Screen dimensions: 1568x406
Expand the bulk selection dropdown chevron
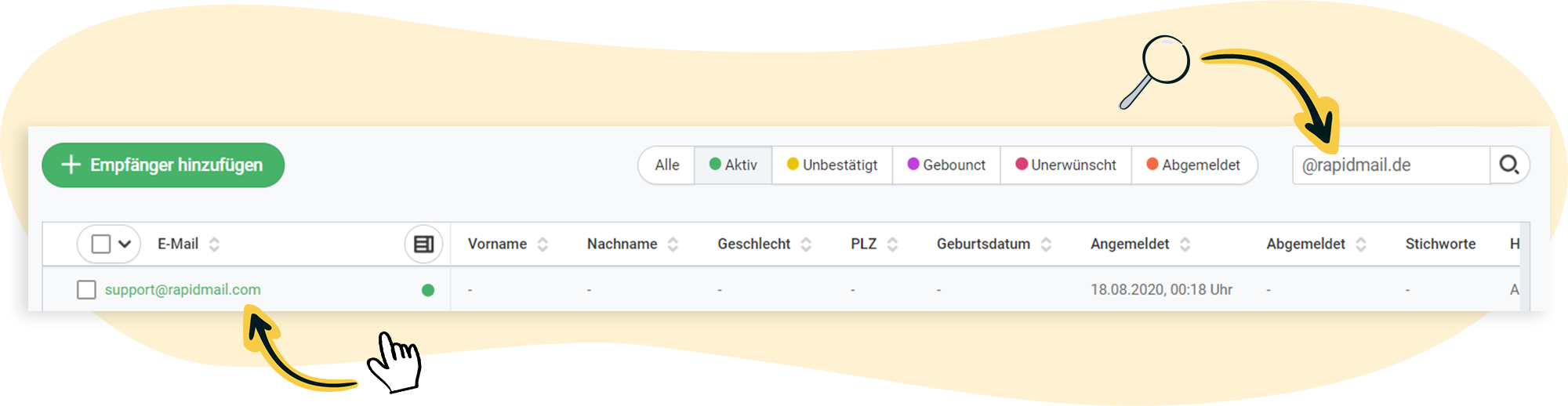click(125, 245)
